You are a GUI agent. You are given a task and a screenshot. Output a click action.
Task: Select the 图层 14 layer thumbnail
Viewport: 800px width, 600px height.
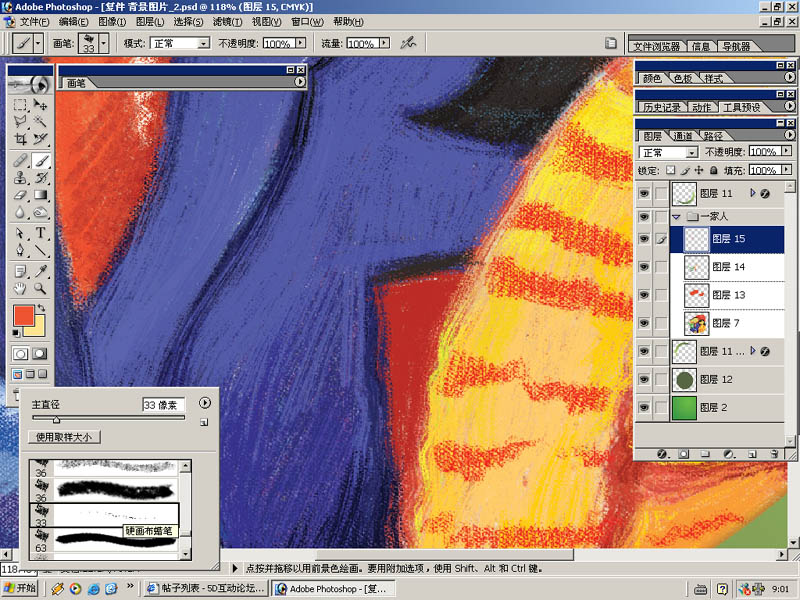[x=696, y=267]
